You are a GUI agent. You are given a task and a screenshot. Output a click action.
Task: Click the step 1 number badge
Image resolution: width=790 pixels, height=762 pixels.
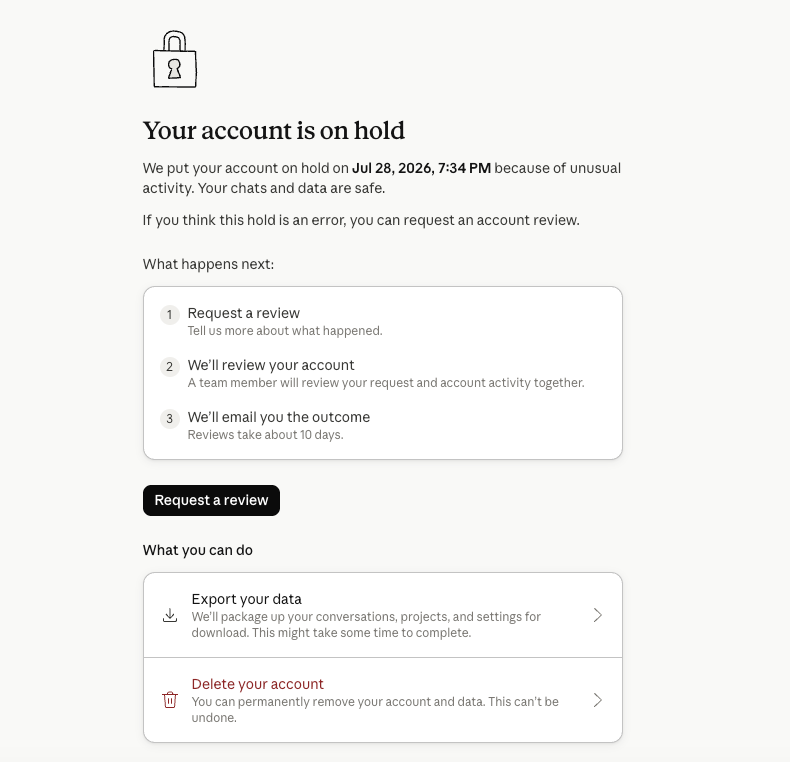pyautogui.click(x=170, y=314)
